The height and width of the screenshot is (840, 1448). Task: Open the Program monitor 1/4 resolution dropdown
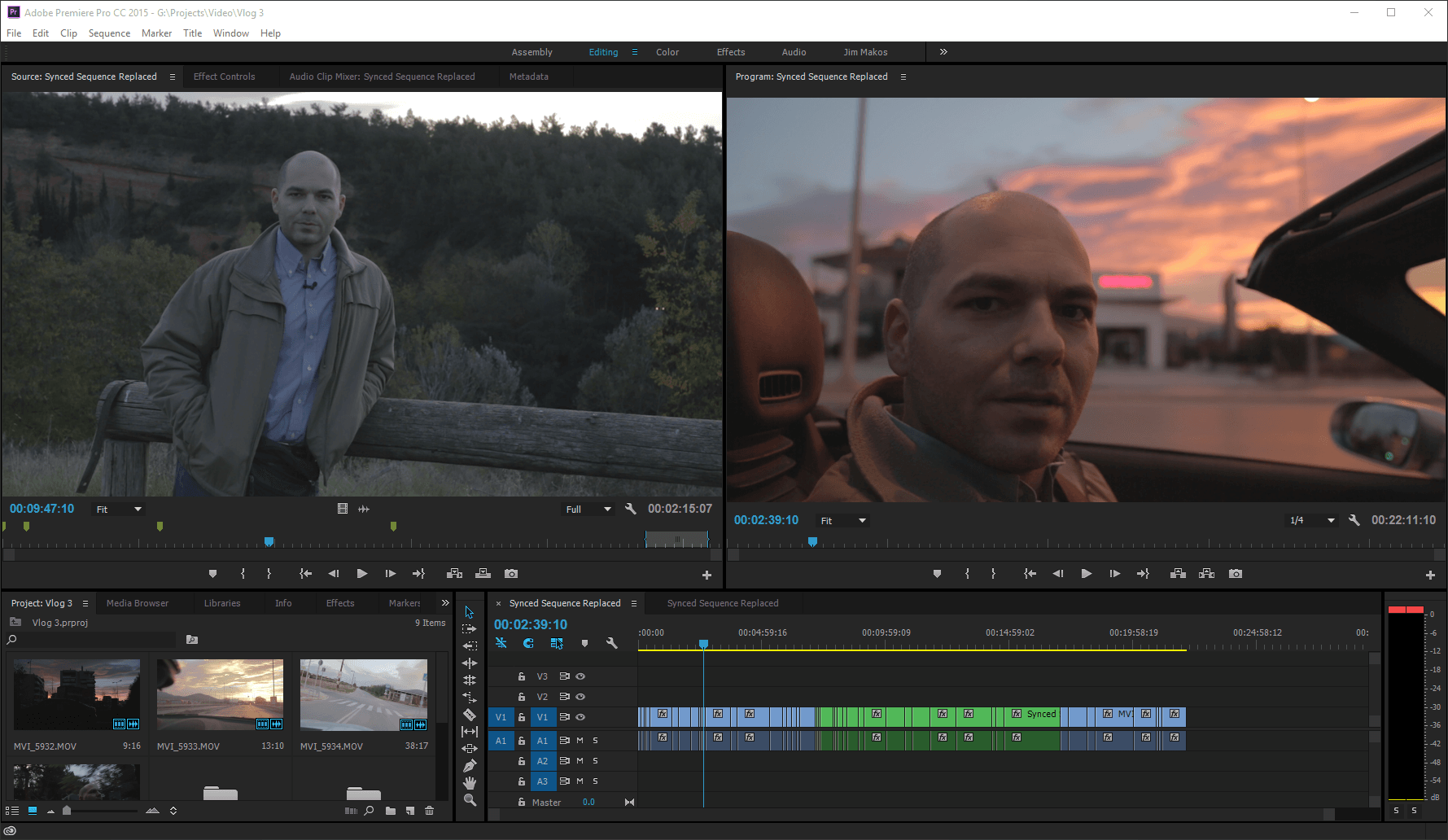point(1312,520)
